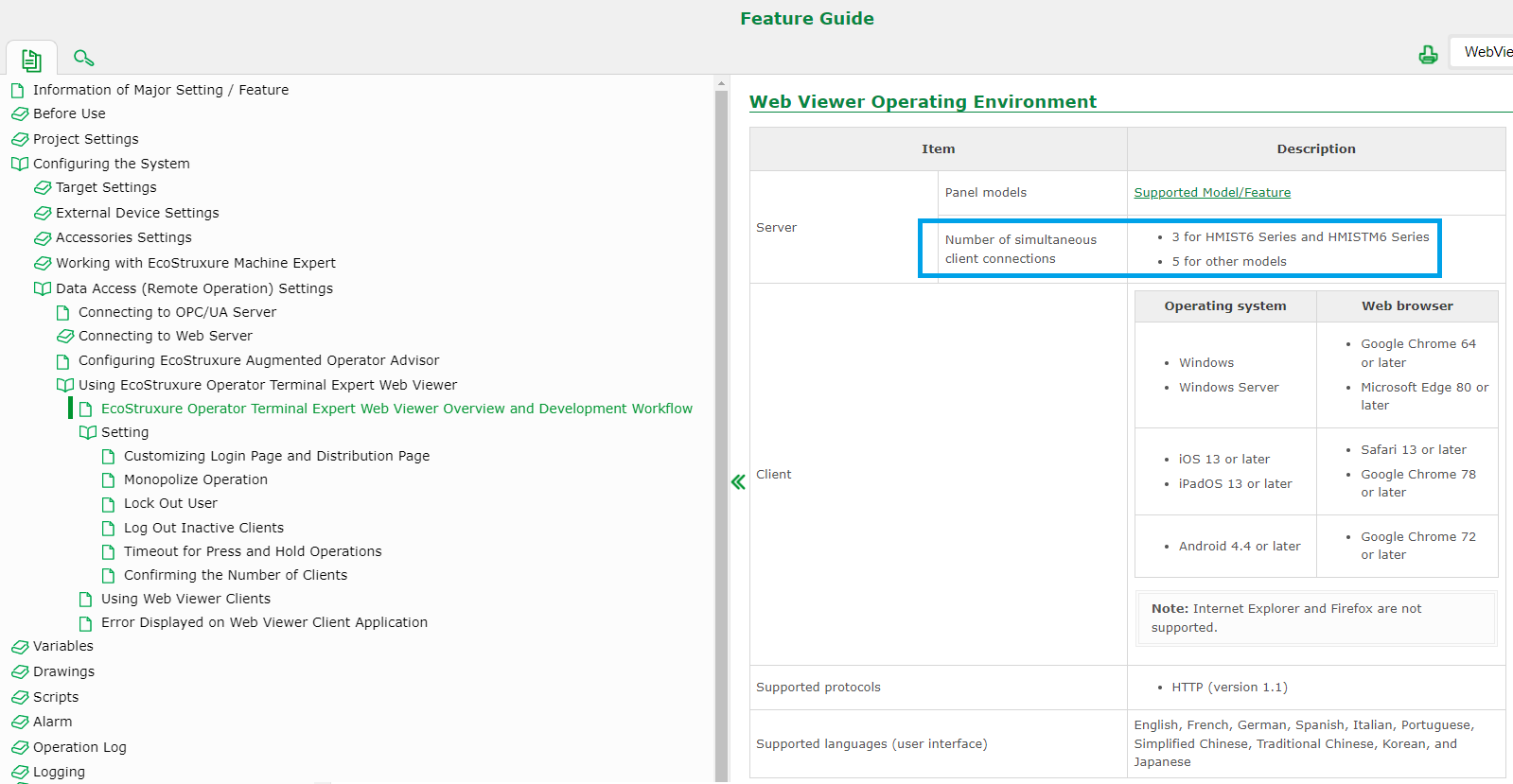This screenshot has width=1513, height=784.
Task: Select Before Use topic text
Action: tap(69, 113)
